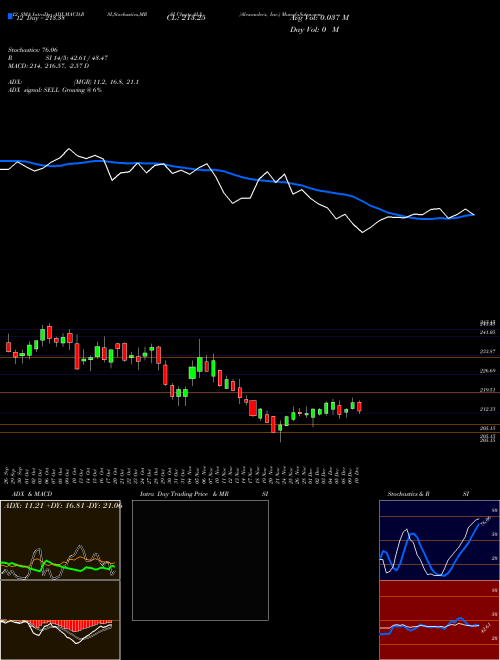The image size is (500, 660).
Task: Click the blue Stochastics chart panel
Action: pyautogui.click(x=439, y=540)
